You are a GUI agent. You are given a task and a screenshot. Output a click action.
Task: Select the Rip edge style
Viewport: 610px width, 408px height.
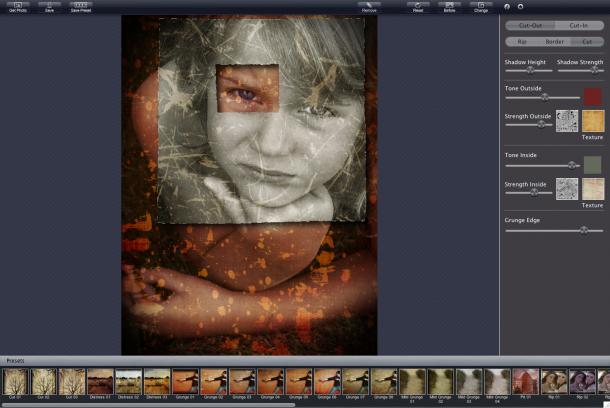click(x=522, y=42)
